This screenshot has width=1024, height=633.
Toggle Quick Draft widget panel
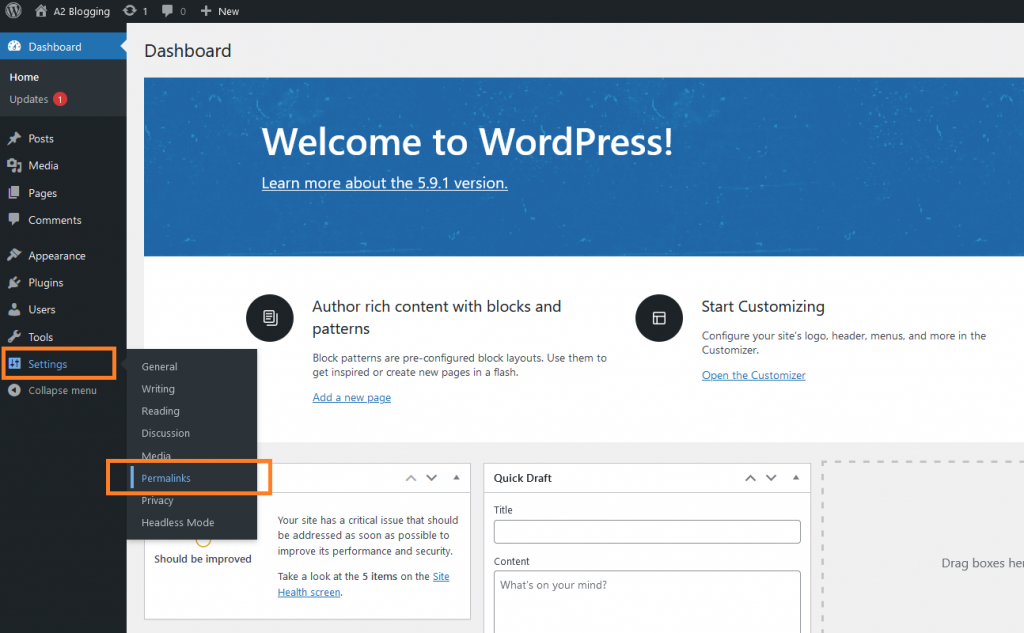(x=796, y=478)
